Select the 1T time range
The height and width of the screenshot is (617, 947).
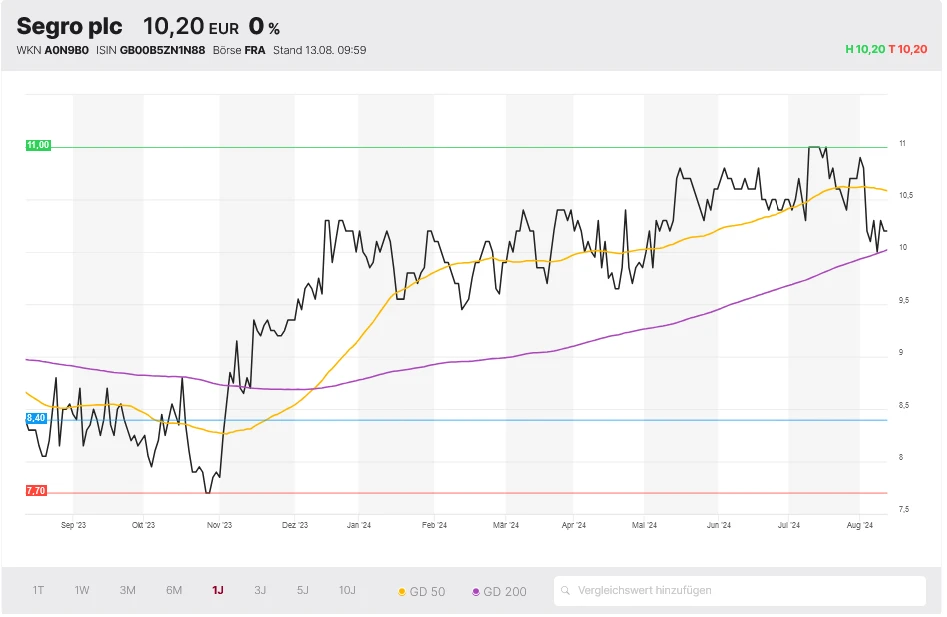38,590
